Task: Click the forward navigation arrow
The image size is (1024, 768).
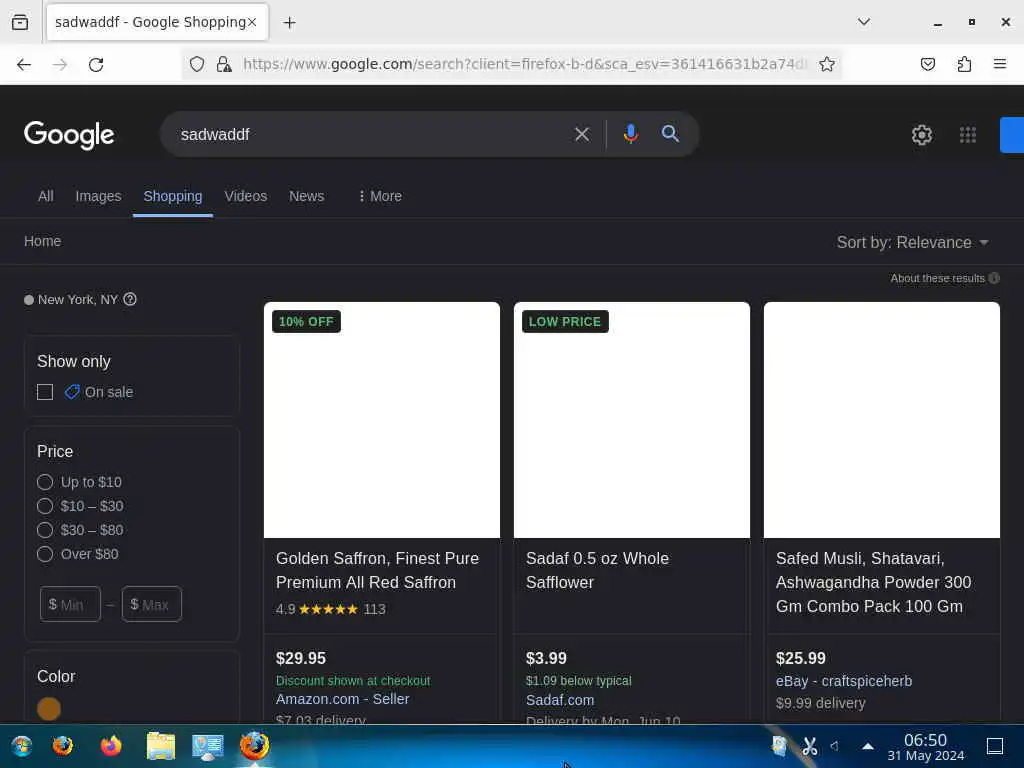Action: click(x=60, y=64)
